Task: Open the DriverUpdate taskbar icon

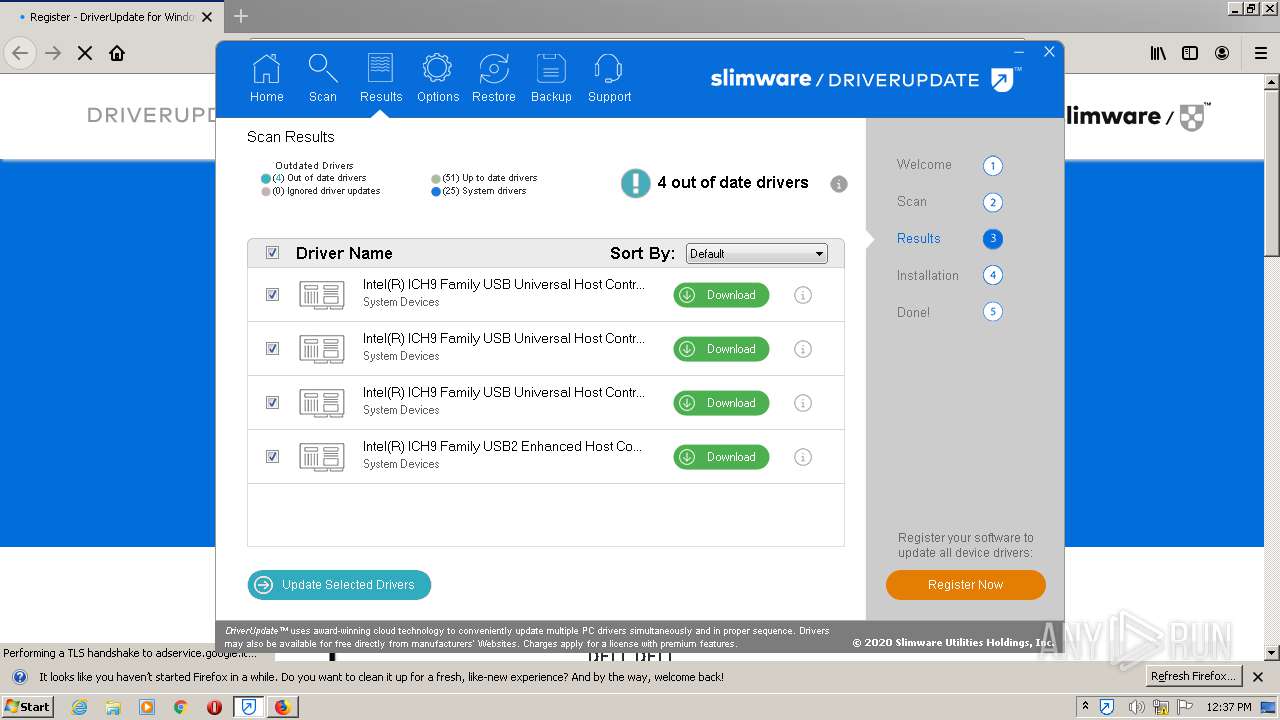Action: 248,707
